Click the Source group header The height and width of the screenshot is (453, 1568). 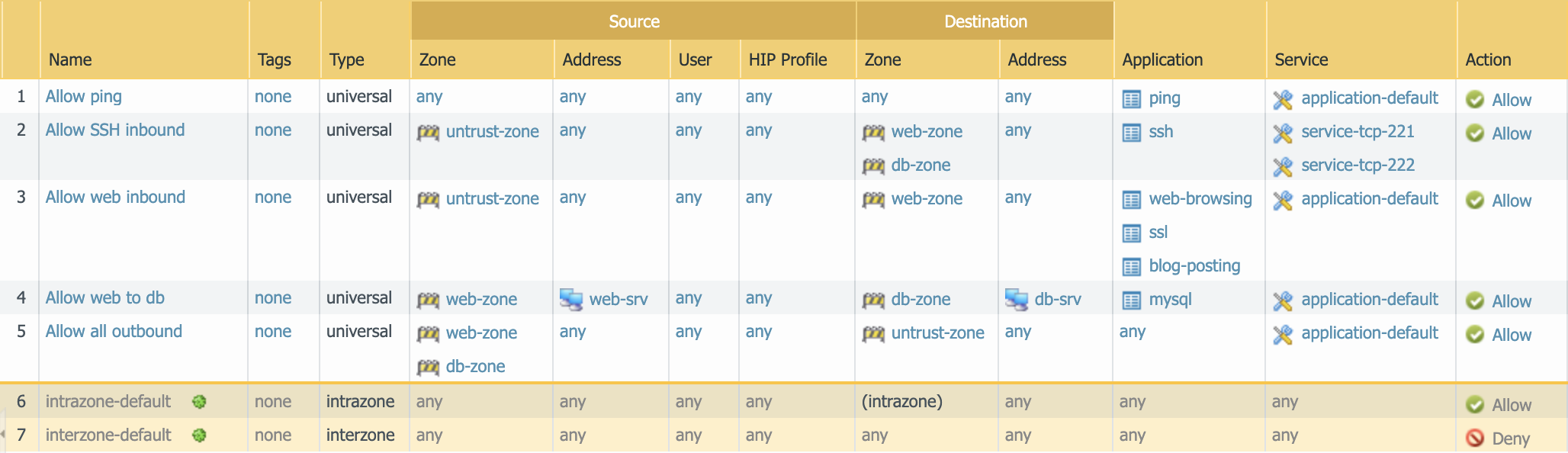pyautogui.click(x=634, y=21)
